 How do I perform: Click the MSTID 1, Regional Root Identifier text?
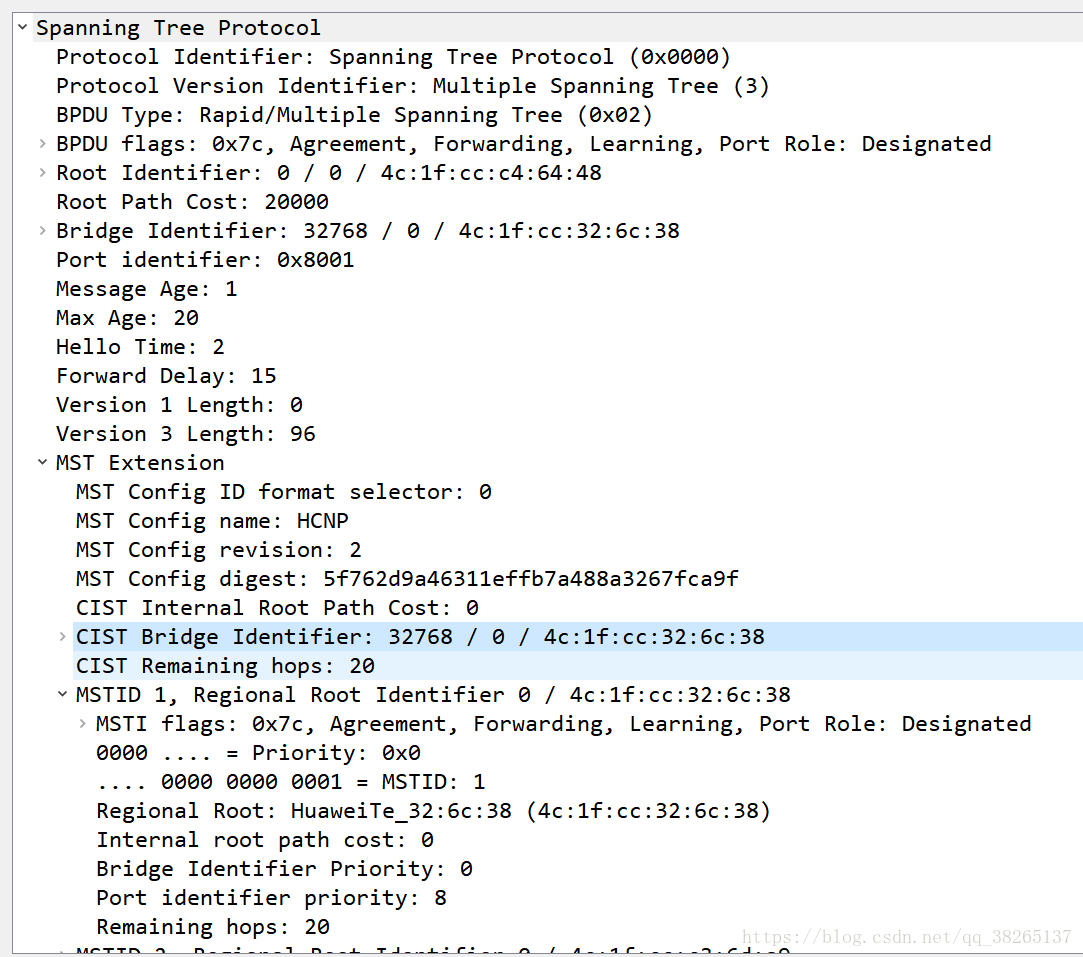[433, 695]
